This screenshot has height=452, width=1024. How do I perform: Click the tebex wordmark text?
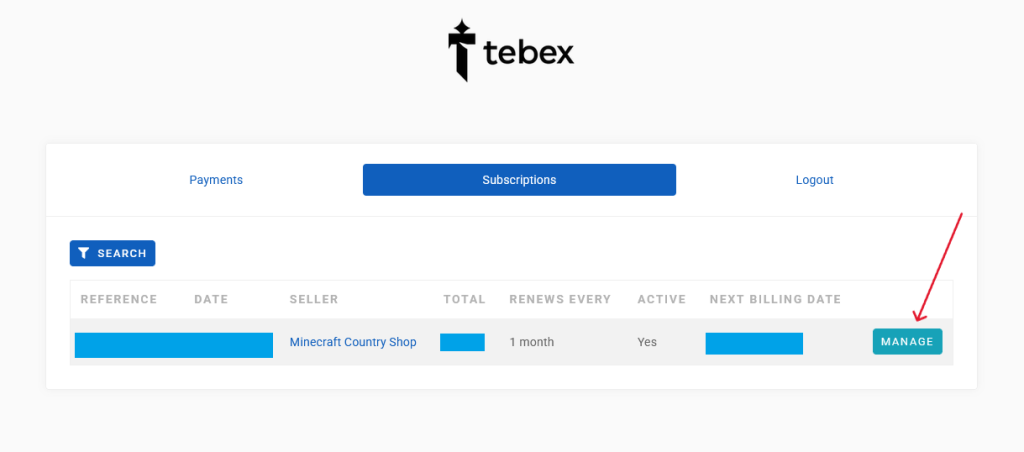pyautogui.click(x=529, y=52)
